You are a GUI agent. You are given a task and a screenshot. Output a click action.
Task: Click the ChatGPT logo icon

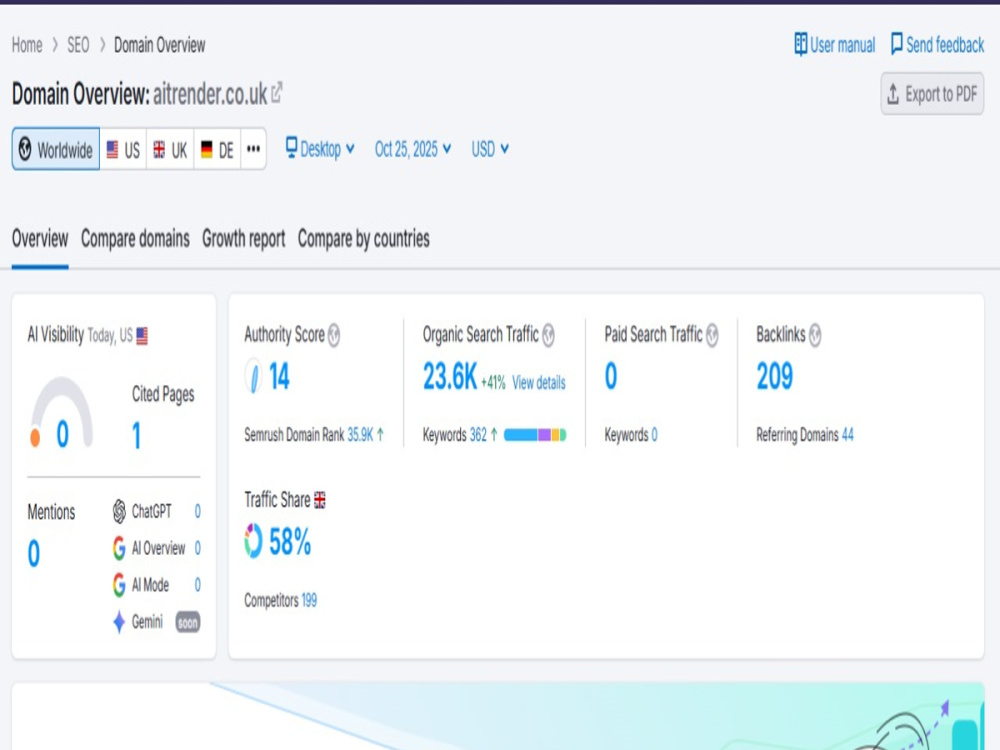(119, 511)
